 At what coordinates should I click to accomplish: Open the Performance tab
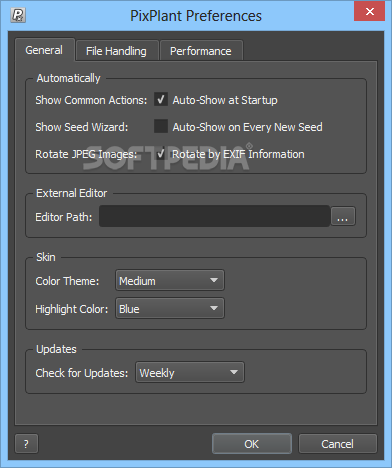click(x=201, y=51)
